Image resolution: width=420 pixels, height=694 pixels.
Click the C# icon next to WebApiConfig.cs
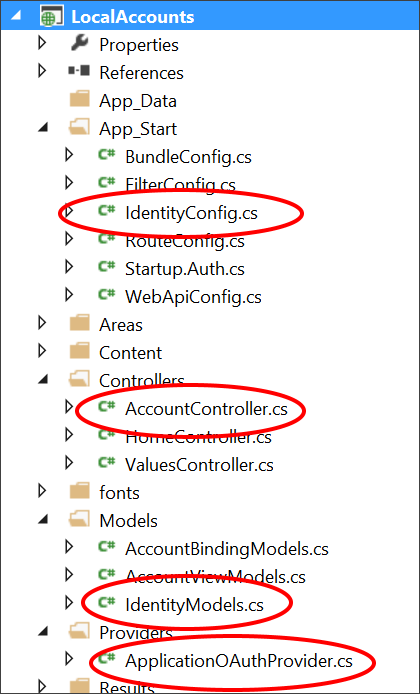(x=107, y=295)
